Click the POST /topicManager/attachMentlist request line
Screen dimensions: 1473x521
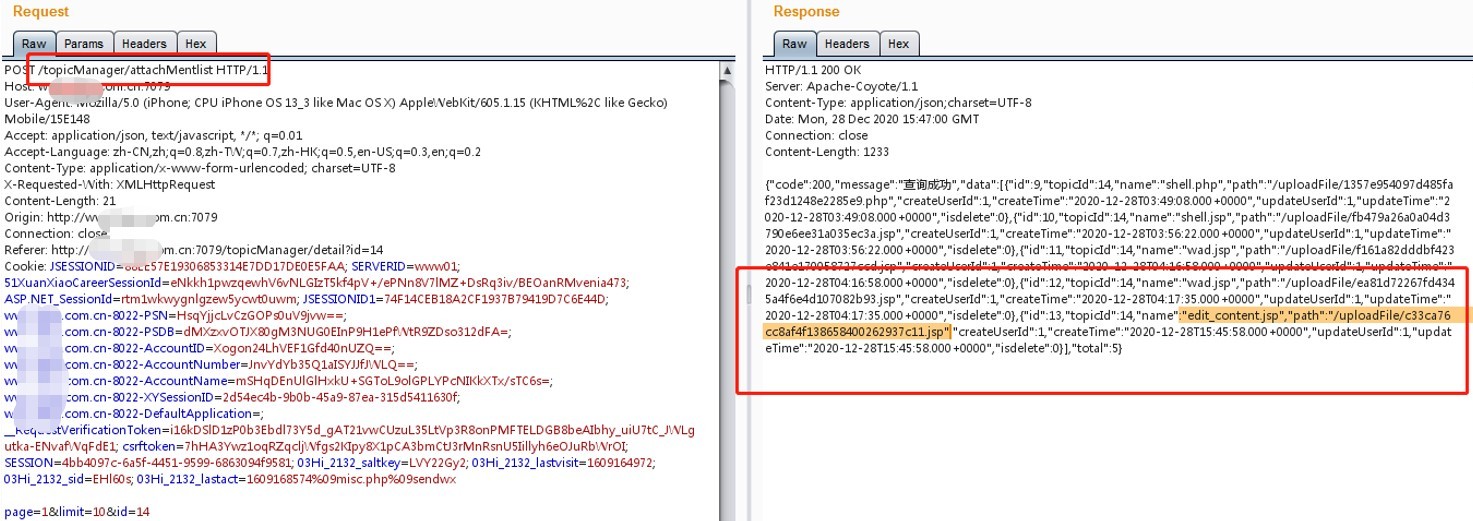pos(137,70)
